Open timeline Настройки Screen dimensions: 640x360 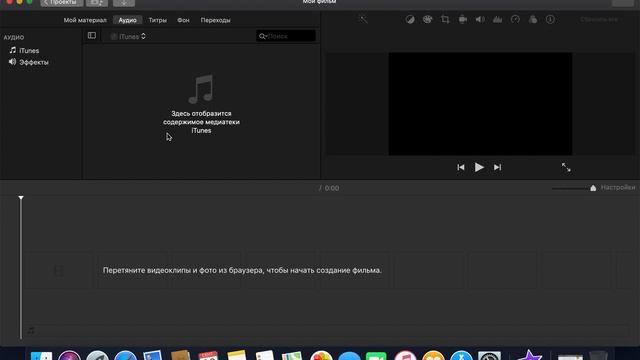point(618,187)
